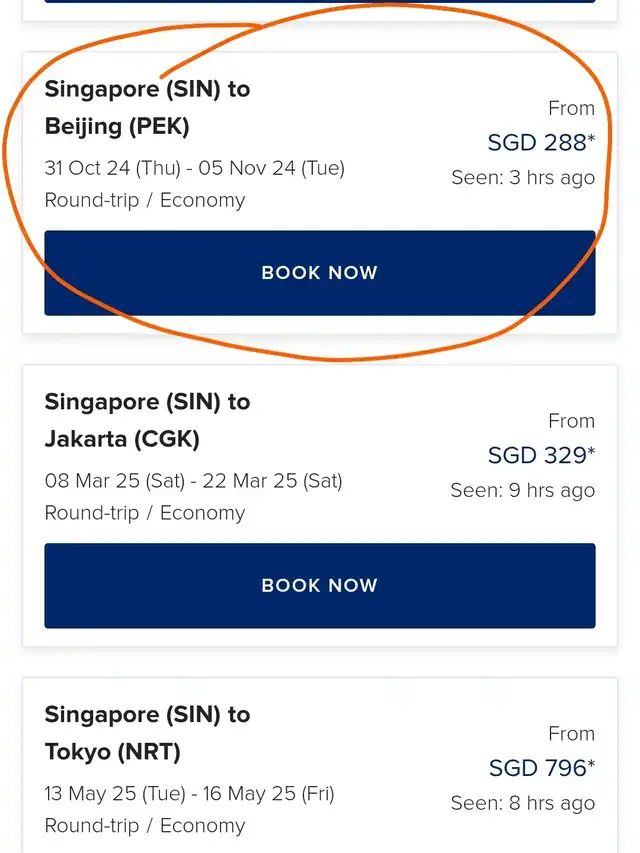Tap the 'Seen: 3 hrs ago' text
Screen dimensions: 640x853
pos(522,178)
